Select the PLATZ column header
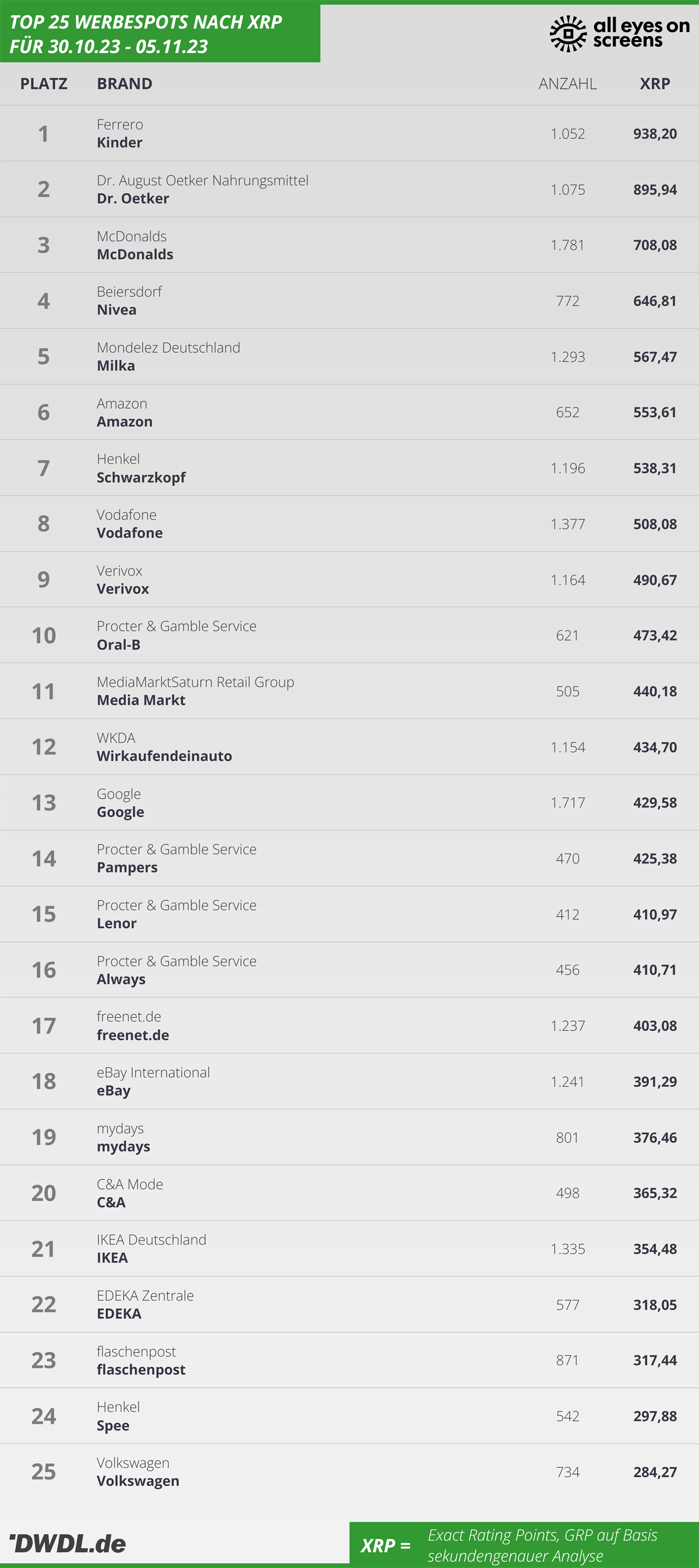 pos(44,83)
